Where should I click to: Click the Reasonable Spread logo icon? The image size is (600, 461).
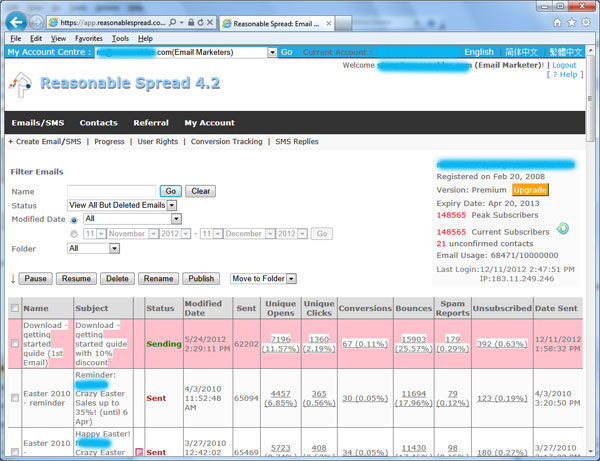(21, 84)
